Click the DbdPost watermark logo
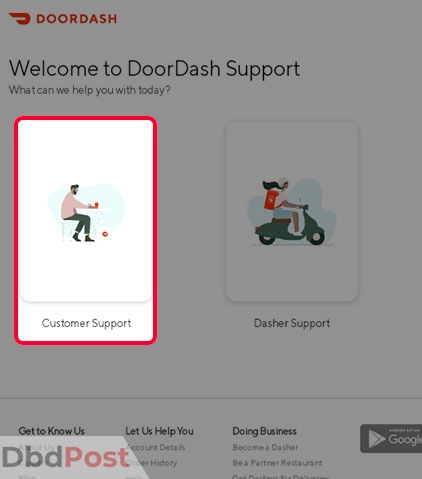Image resolution: width=422 pixels, height=479 pixels. click(65, 457)
